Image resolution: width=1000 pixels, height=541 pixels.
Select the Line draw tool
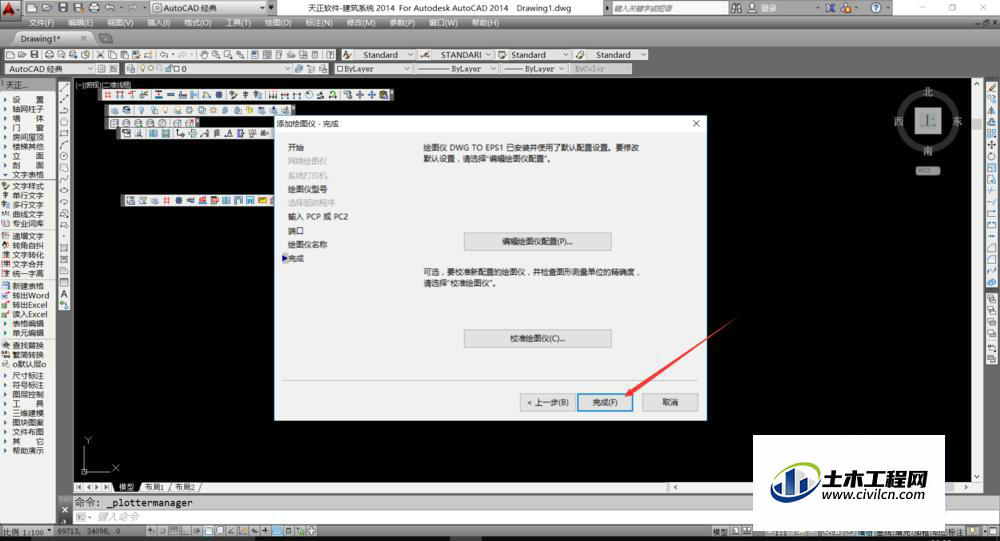pos(64,88)
